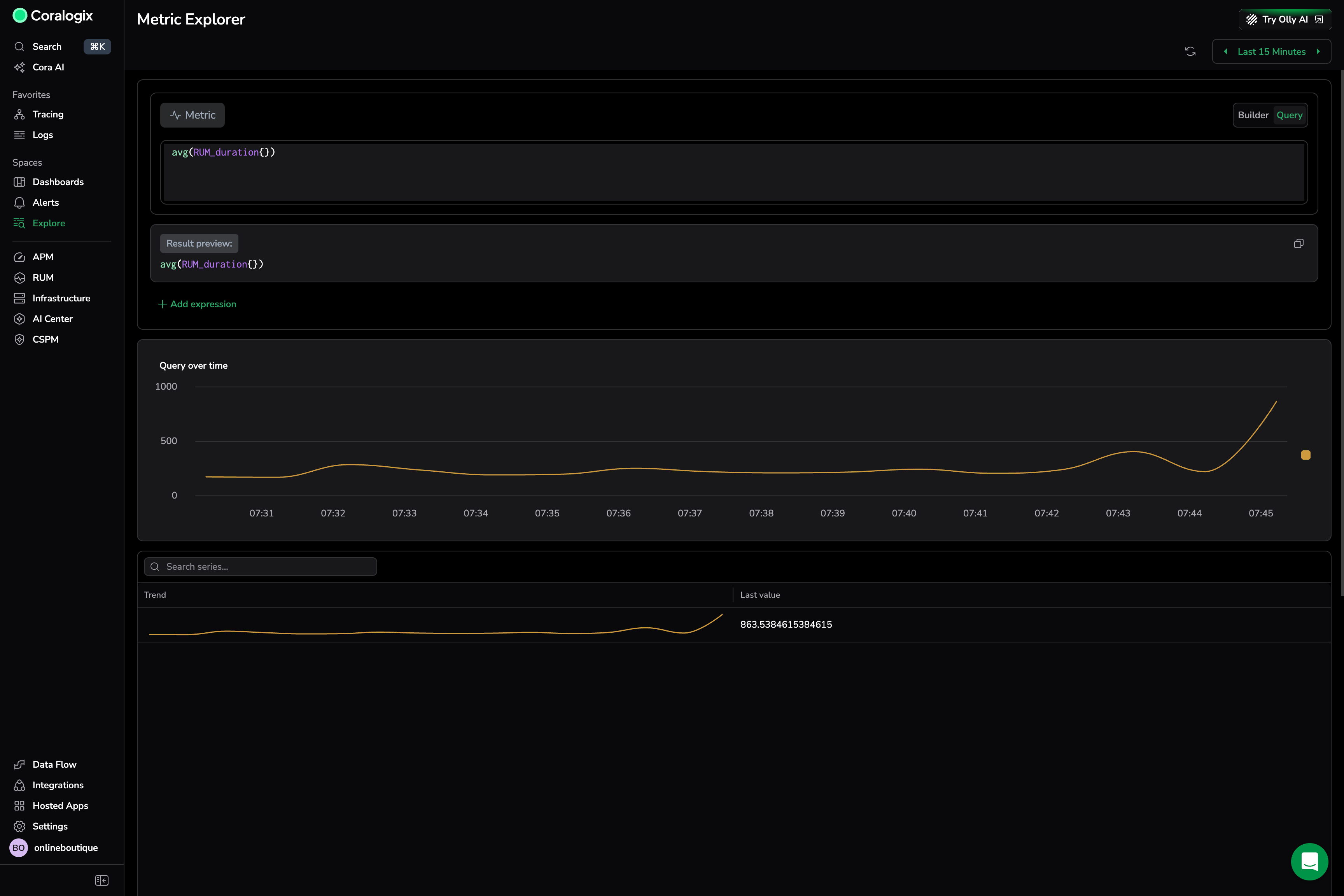Open the RUM section in the sidebar
1344x896 pixels.
tap(43, 278)
